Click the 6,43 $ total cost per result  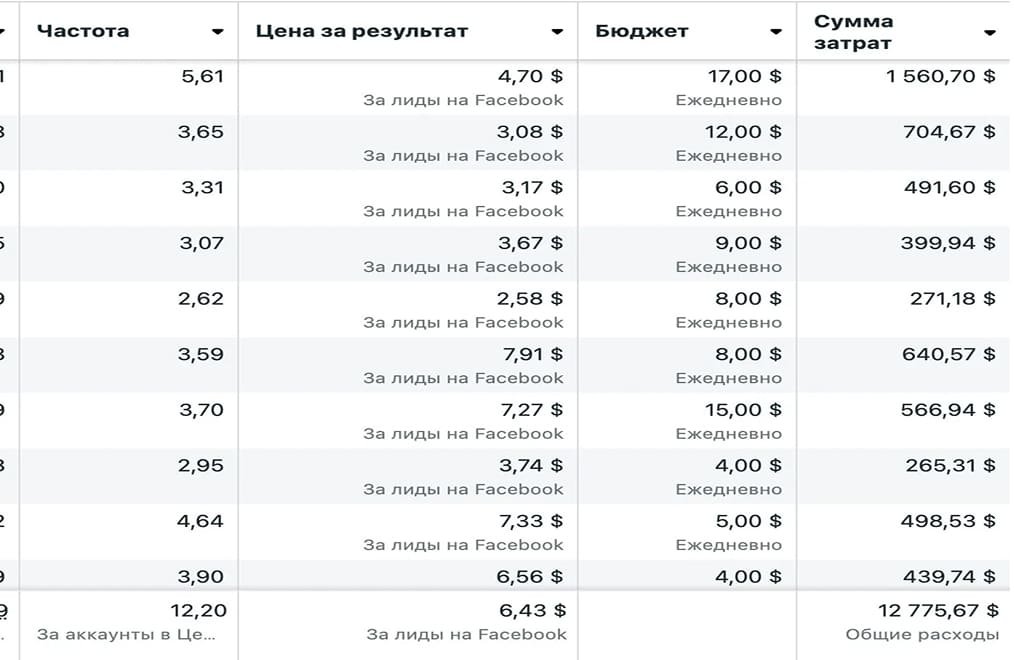coord(530,610)
